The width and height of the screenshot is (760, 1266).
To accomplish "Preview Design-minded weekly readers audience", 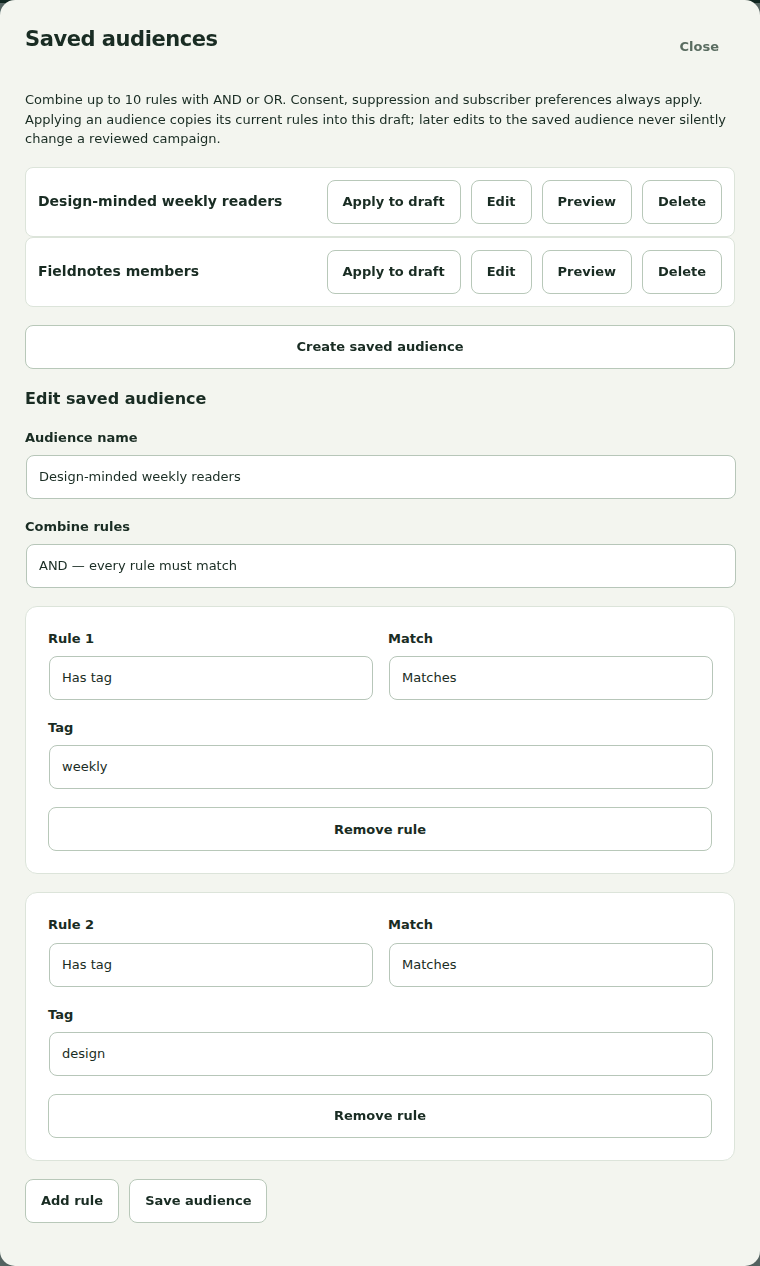I will [x=587, y=202].
